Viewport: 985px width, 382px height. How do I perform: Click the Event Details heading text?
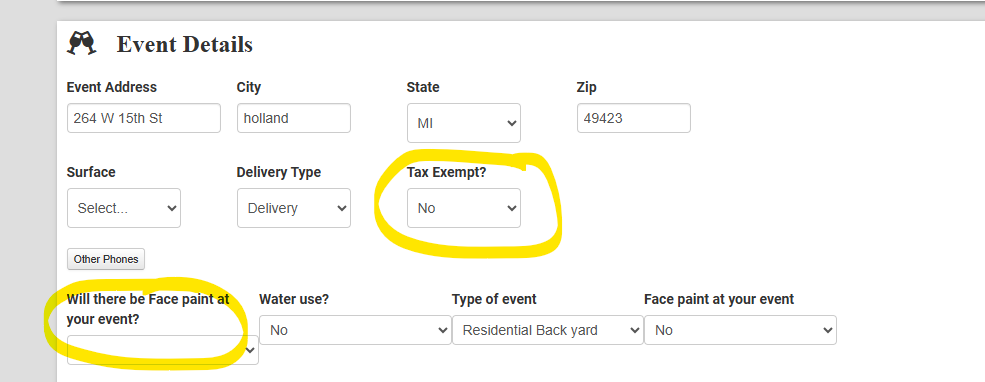[185, 45]
